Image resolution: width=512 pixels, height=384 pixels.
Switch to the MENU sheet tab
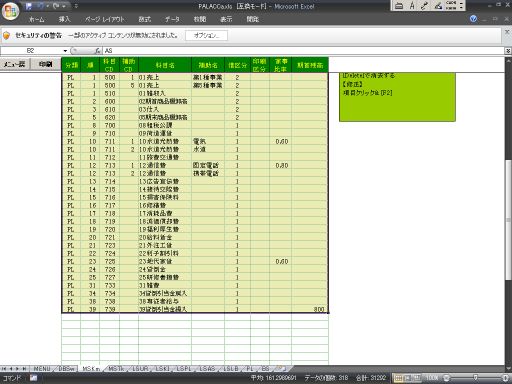(42, 369)
